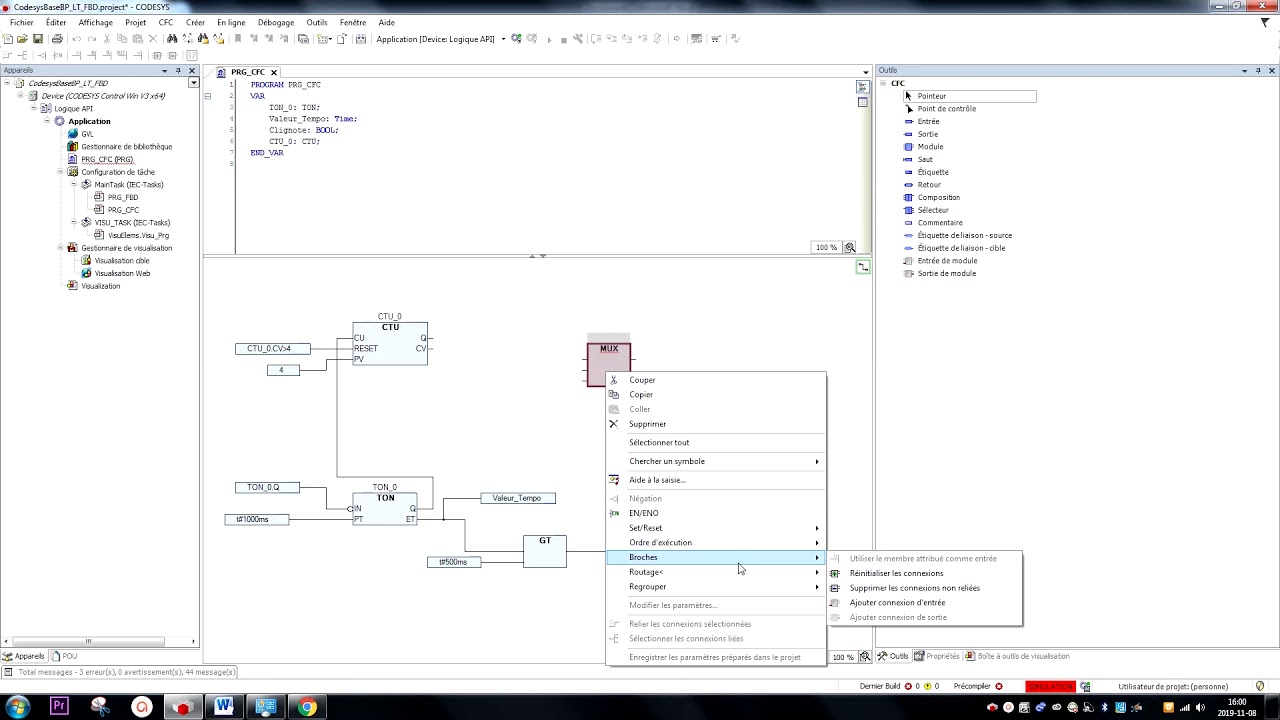Click the Couper scissors entry icon
1280x720 pixels.
[x=614, y=380]
